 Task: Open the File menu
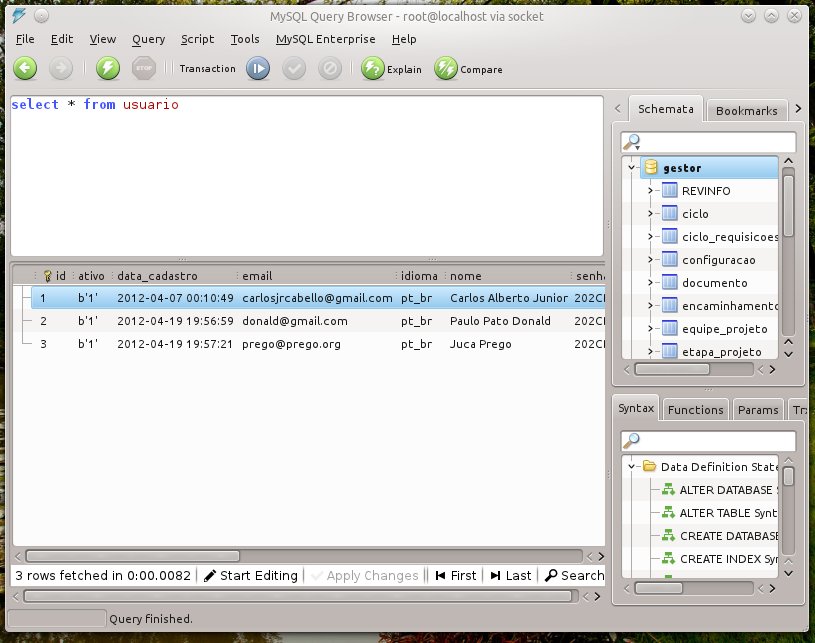(x=25, y=39)
